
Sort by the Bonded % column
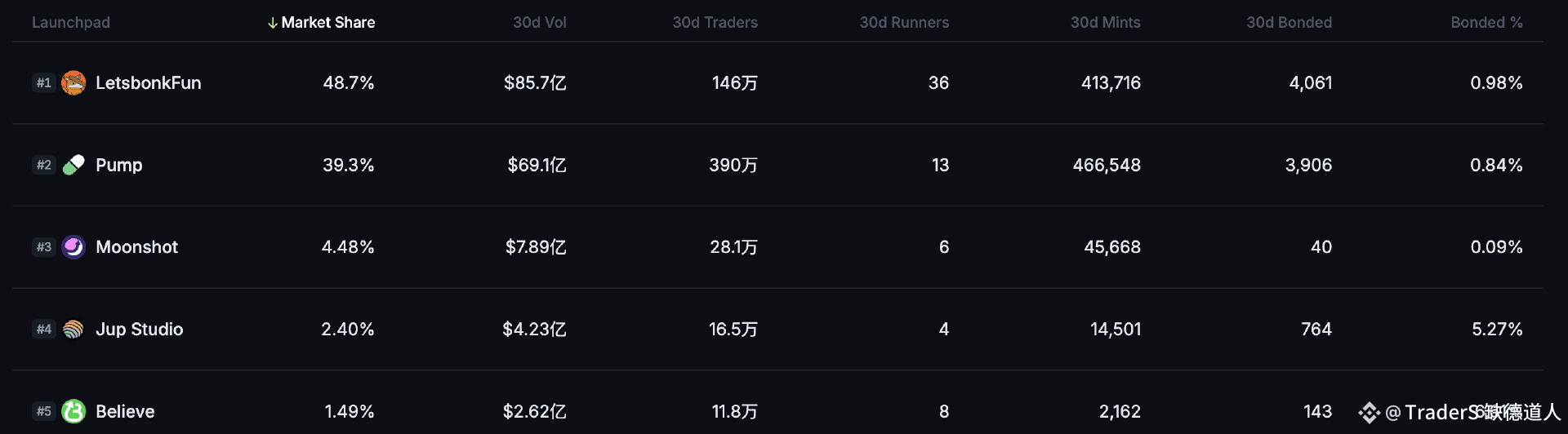click(x=1487, y=23)
